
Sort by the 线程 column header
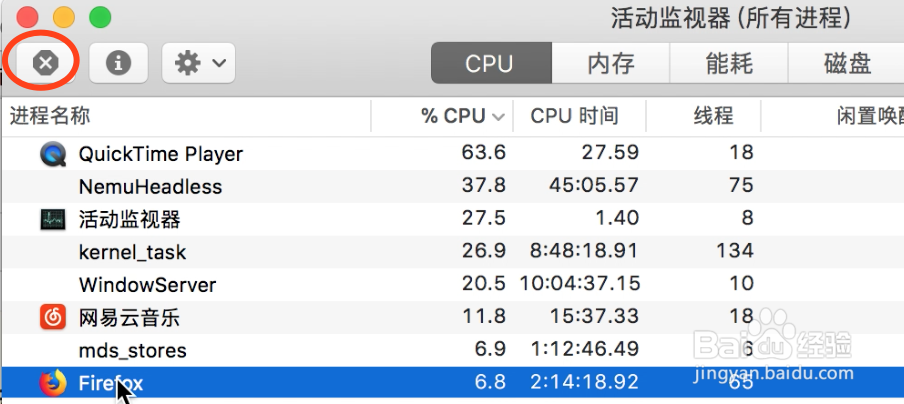[713, 116]
